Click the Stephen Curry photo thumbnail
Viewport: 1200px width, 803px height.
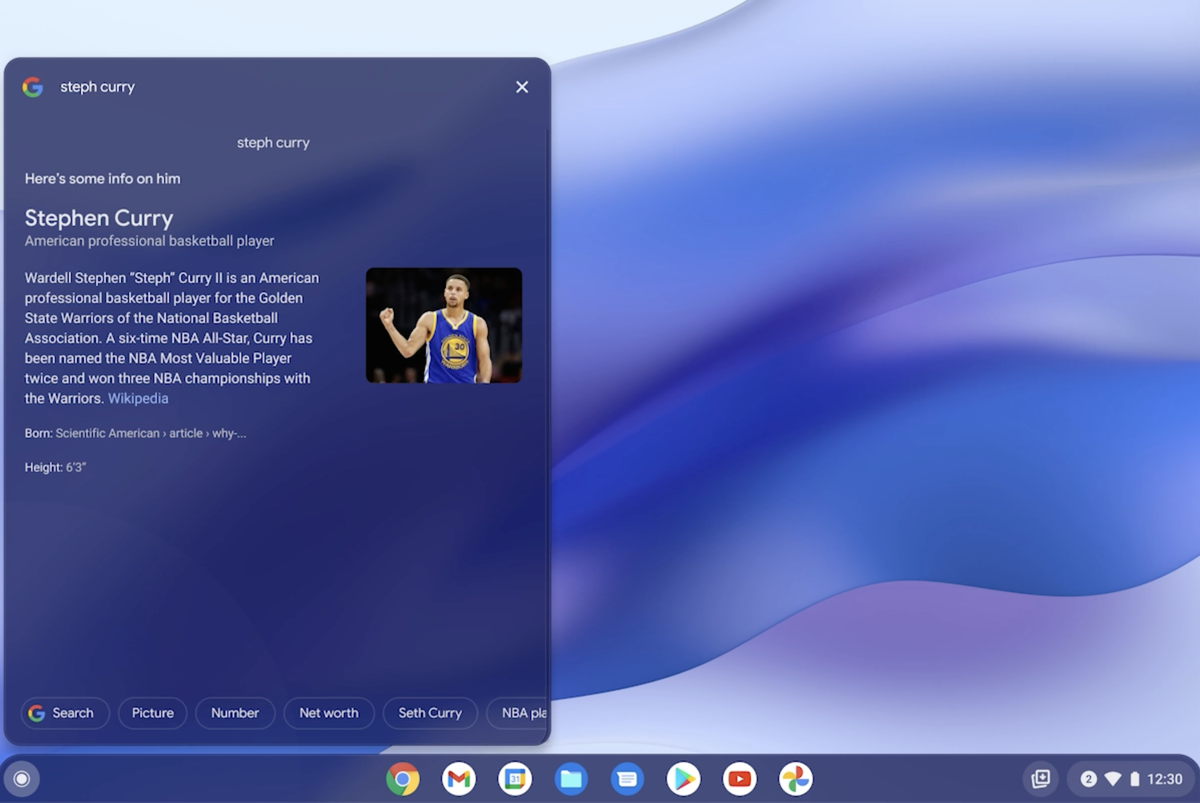pyautogui.click(x=444, y=325)
